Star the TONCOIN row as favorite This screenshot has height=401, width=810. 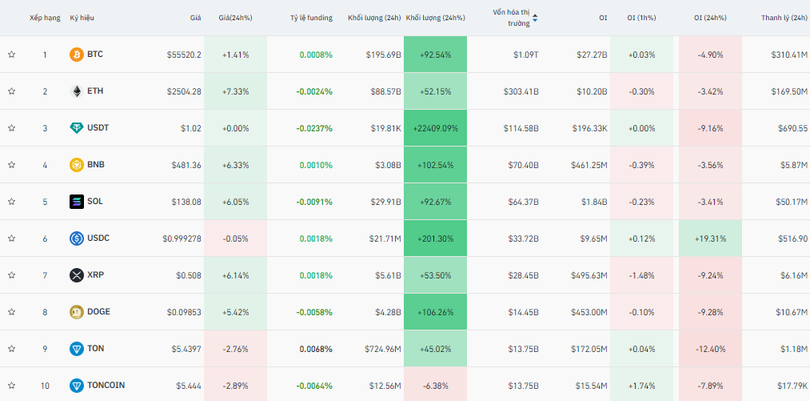tap(12, 385)
